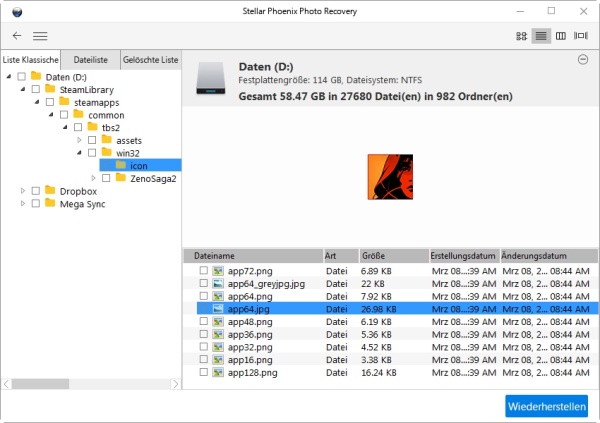Open the Gelöschte Liste tab
Viewport: 600px width, 423px height.
point(151,60)
